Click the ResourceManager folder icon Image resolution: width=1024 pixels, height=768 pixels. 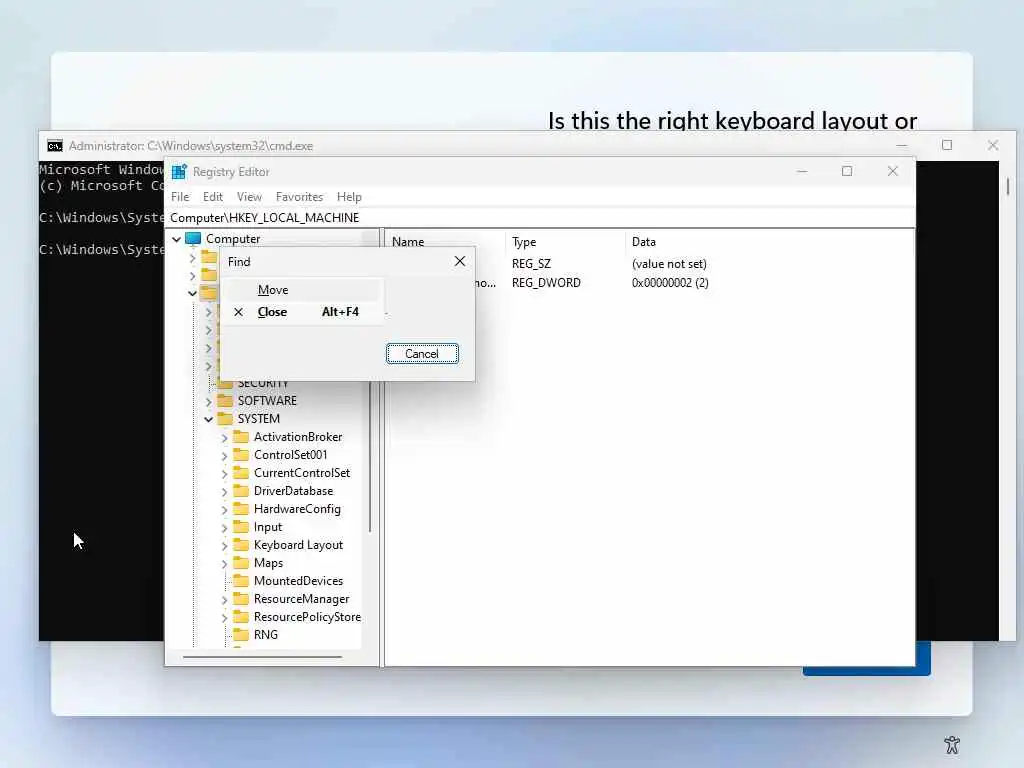[x=241, y=598]
